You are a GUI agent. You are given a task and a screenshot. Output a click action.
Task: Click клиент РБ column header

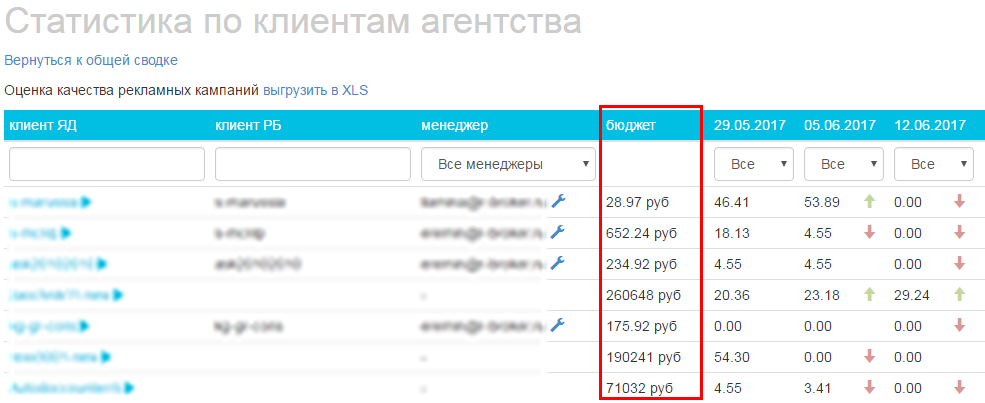coord(248,126)
